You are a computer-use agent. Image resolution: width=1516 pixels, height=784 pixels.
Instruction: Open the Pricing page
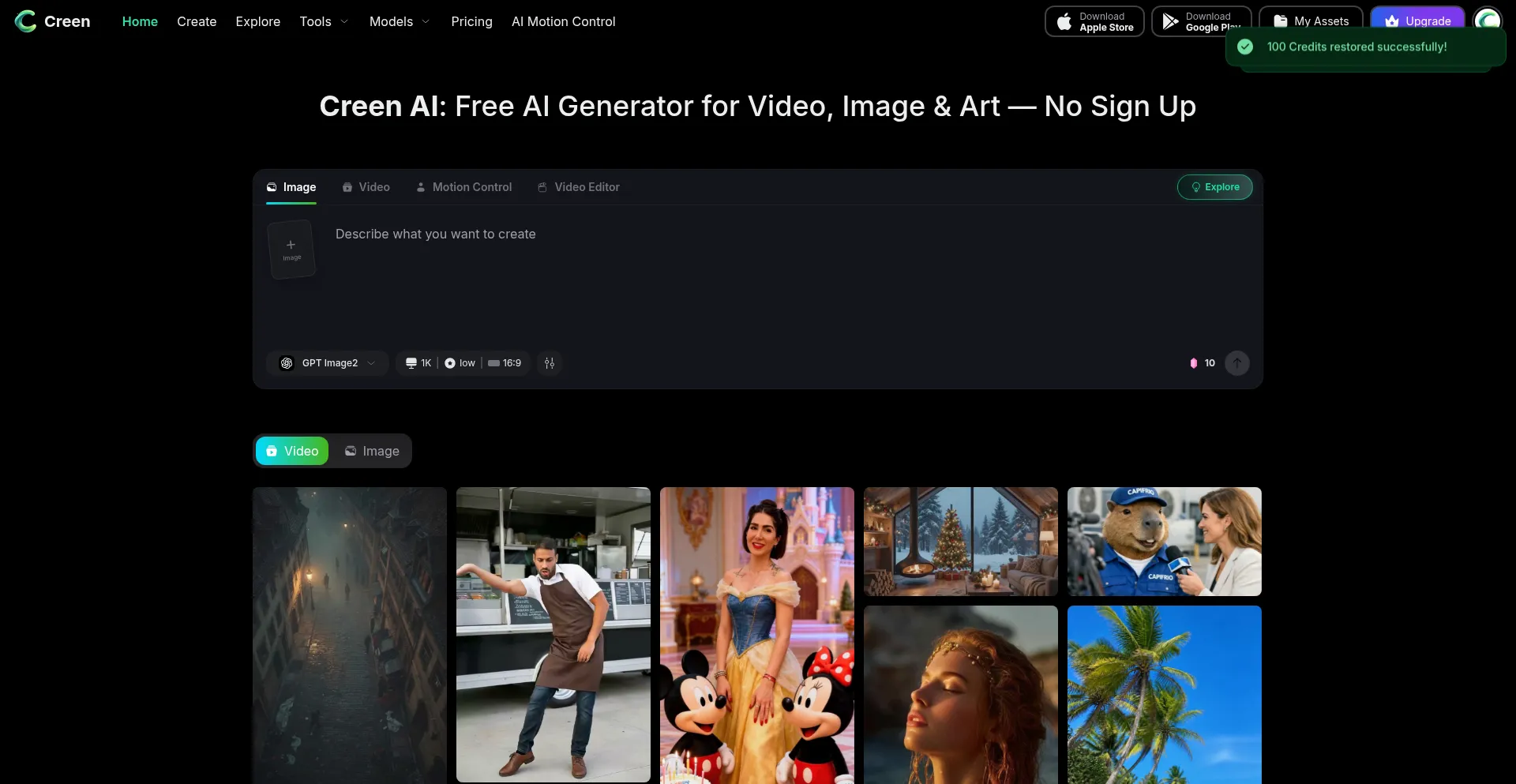point(471,21)
